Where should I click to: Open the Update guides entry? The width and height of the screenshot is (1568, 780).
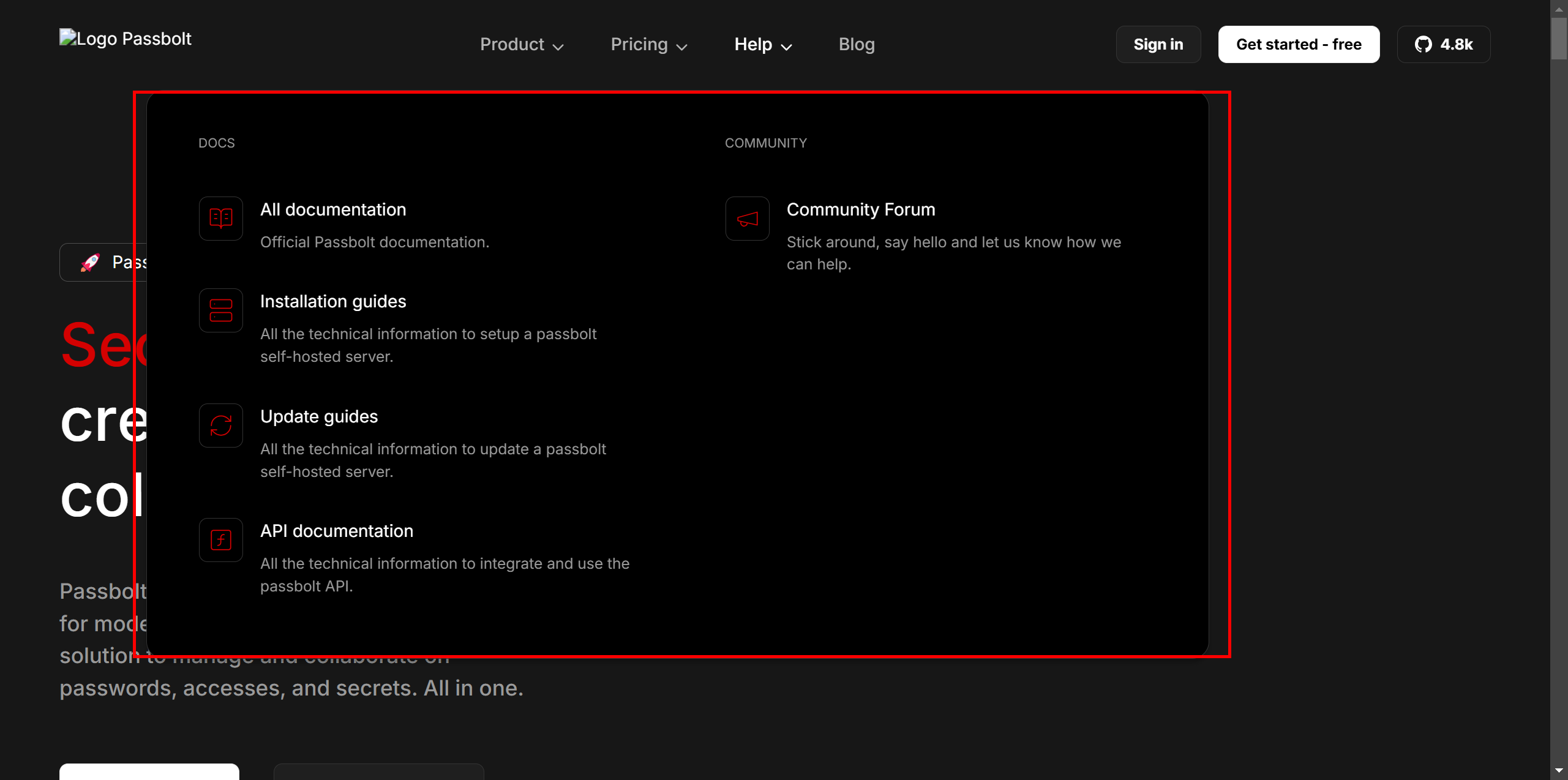click(318, 416)
